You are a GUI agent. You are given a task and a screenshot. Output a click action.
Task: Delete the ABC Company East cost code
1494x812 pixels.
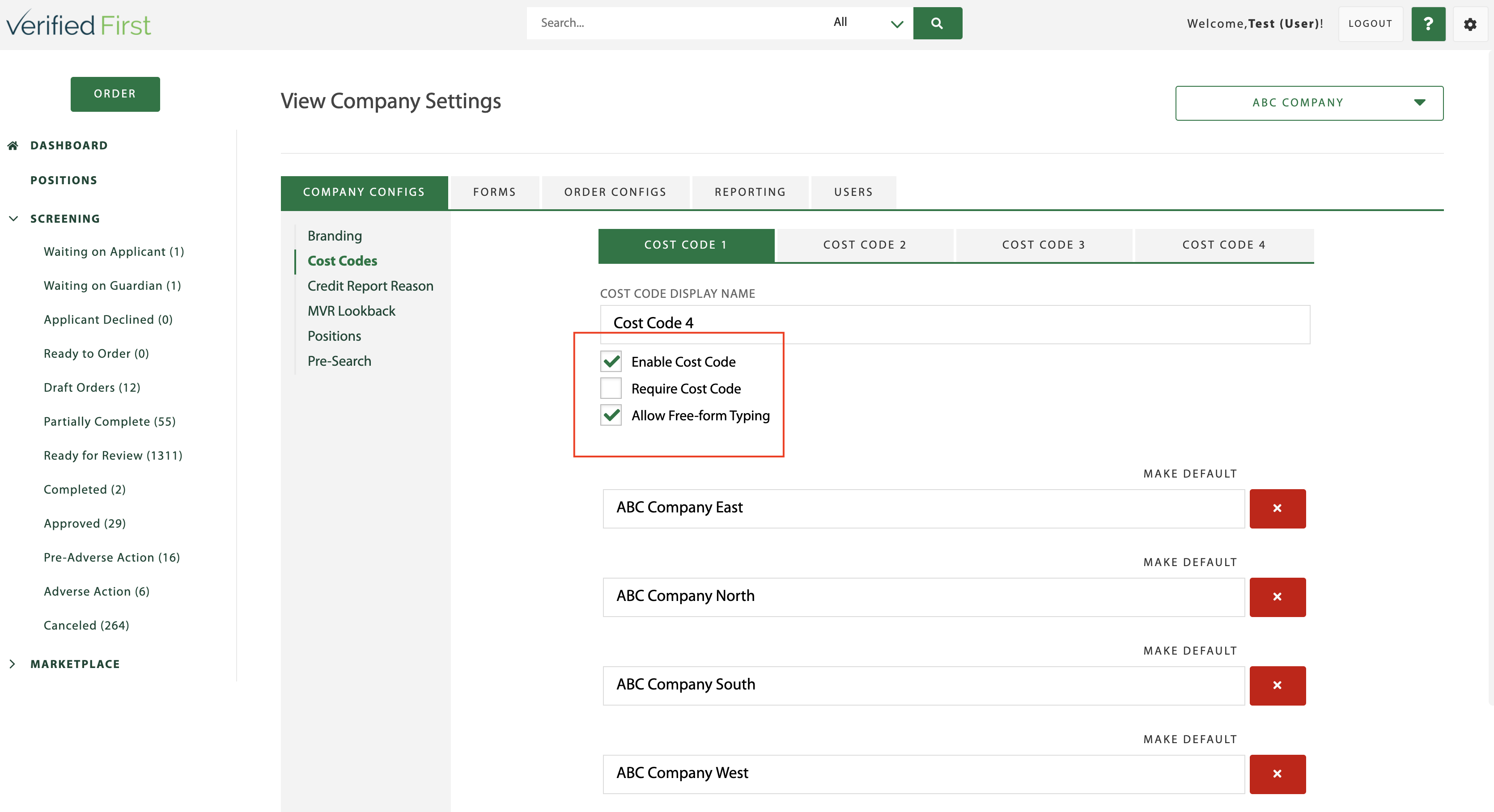pyautogui.click(x=1277, y=508)
